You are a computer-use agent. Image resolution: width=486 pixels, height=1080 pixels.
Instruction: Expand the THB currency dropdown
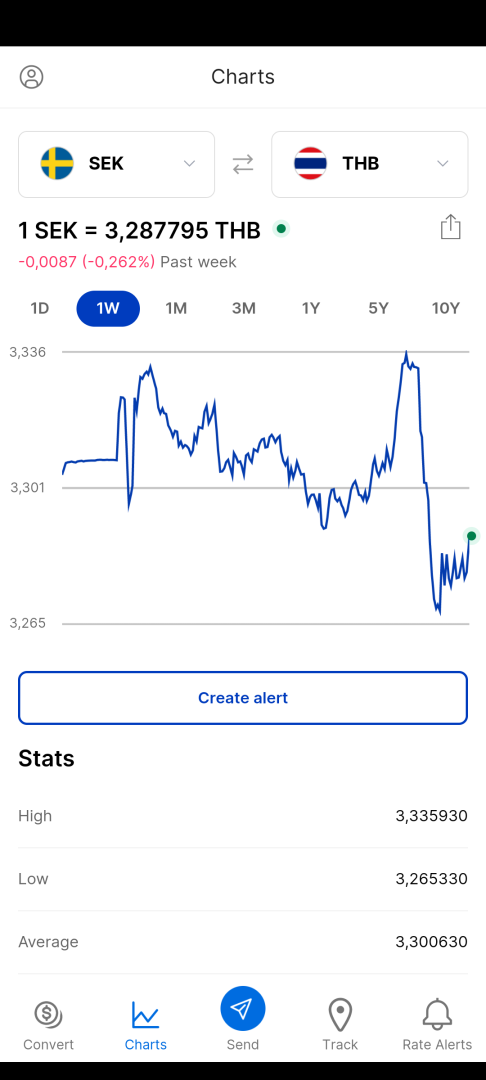[443, 163]
